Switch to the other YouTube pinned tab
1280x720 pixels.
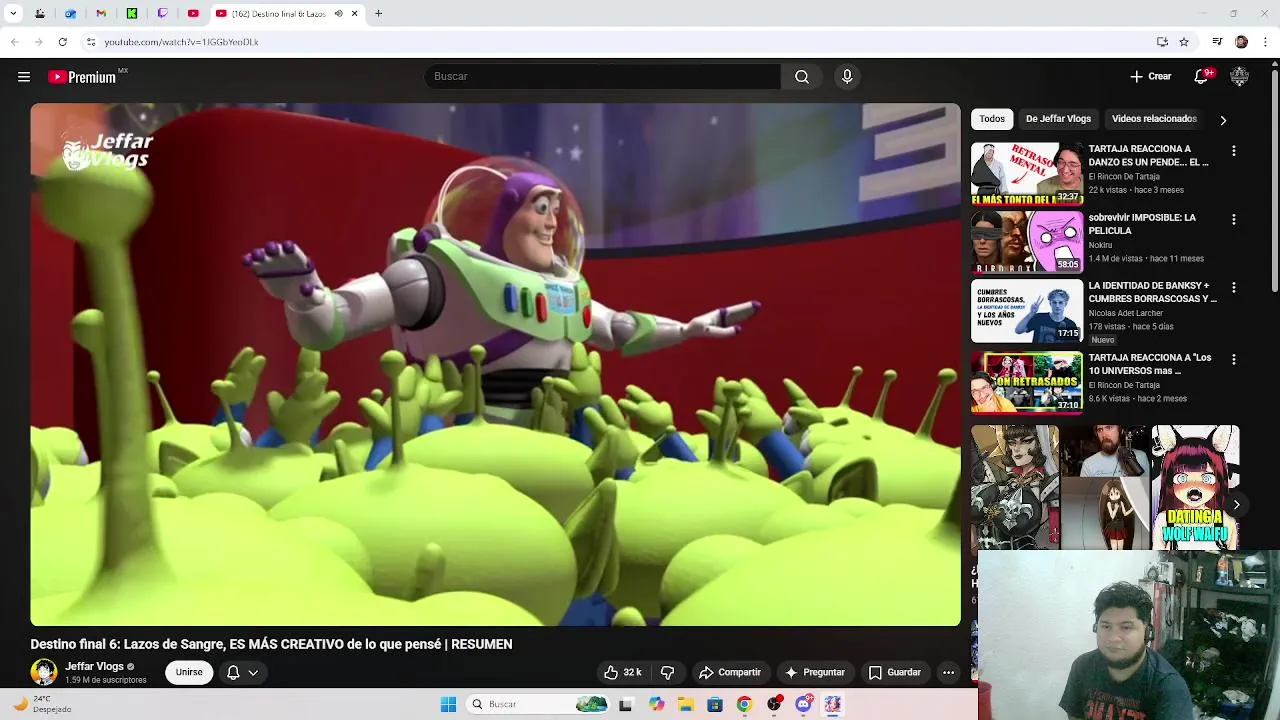click(x=193, y=14)
